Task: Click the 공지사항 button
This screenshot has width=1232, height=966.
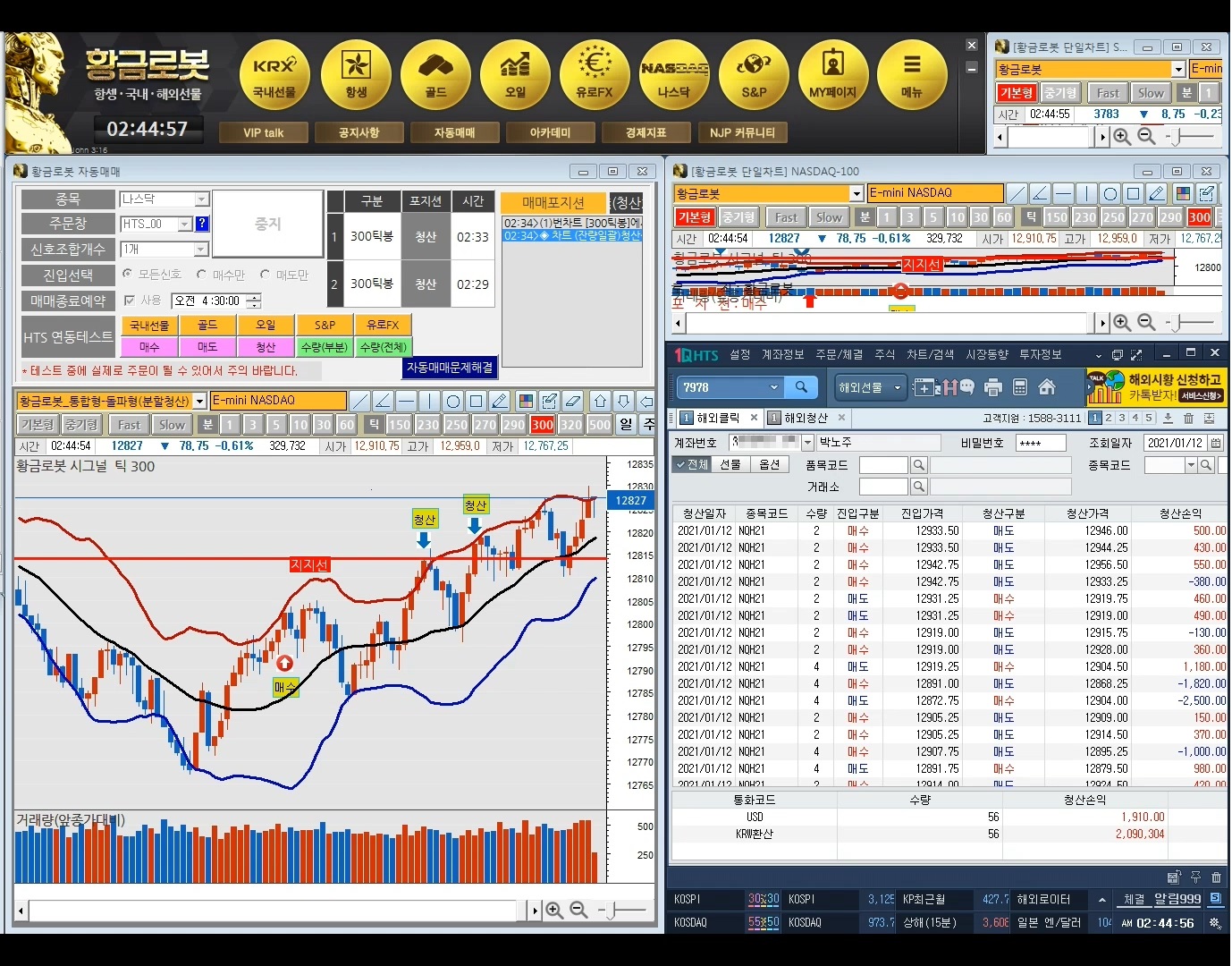Action: pos(359,132)
